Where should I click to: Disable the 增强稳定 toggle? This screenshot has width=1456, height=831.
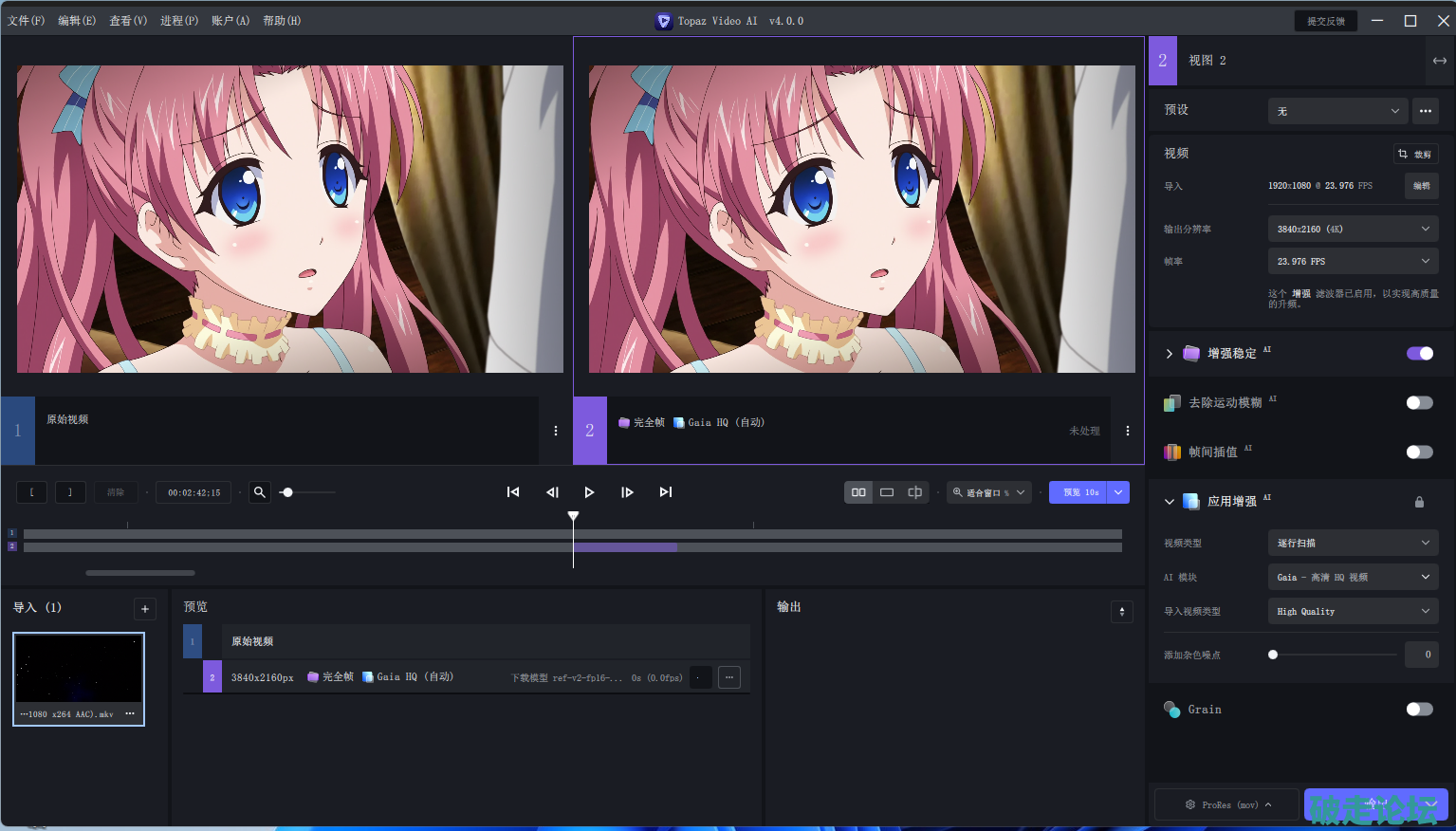pyautogui.click(x=1419, y=354)
